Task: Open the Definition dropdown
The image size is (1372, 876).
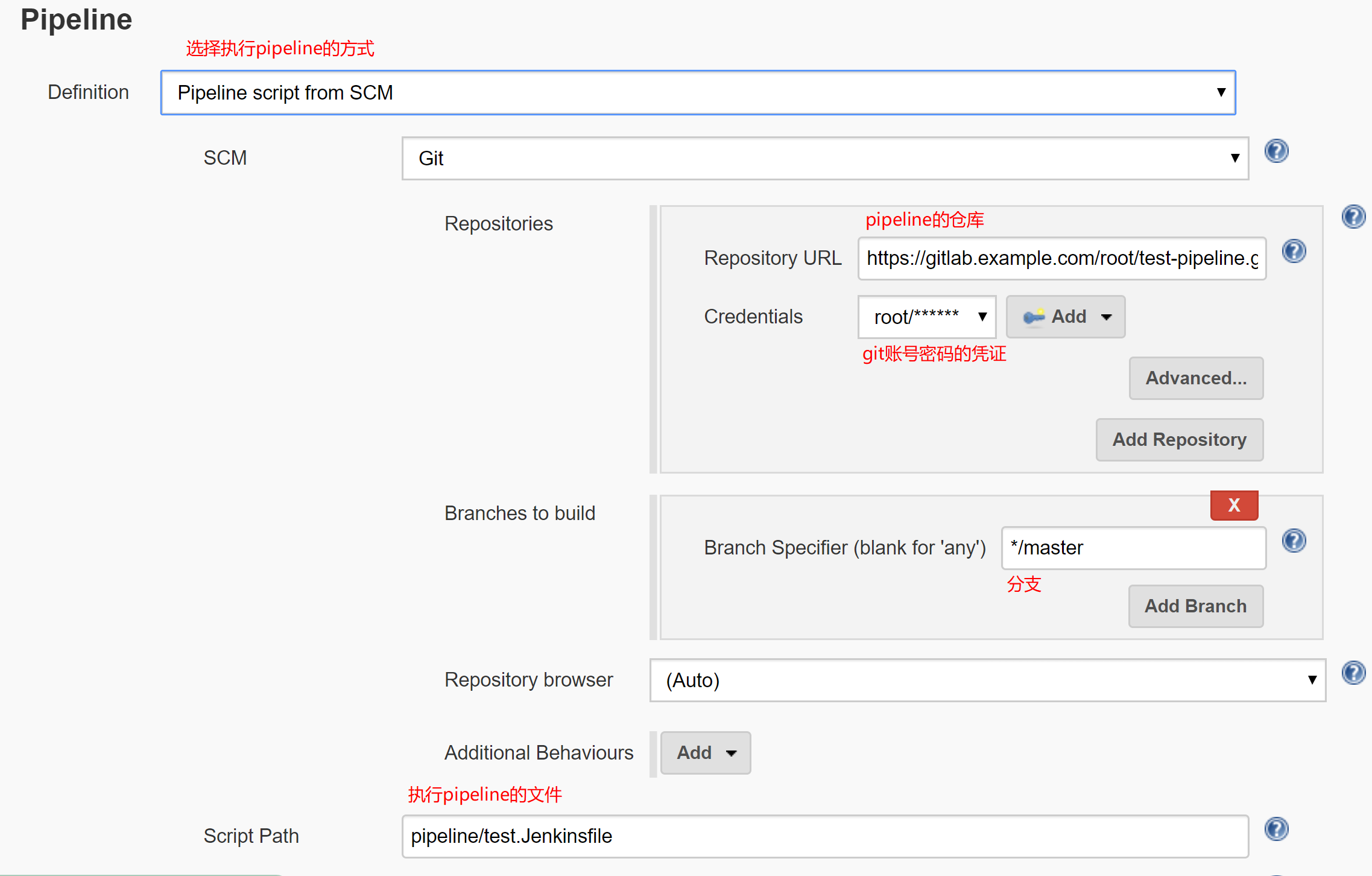Action: pos(698,93)
